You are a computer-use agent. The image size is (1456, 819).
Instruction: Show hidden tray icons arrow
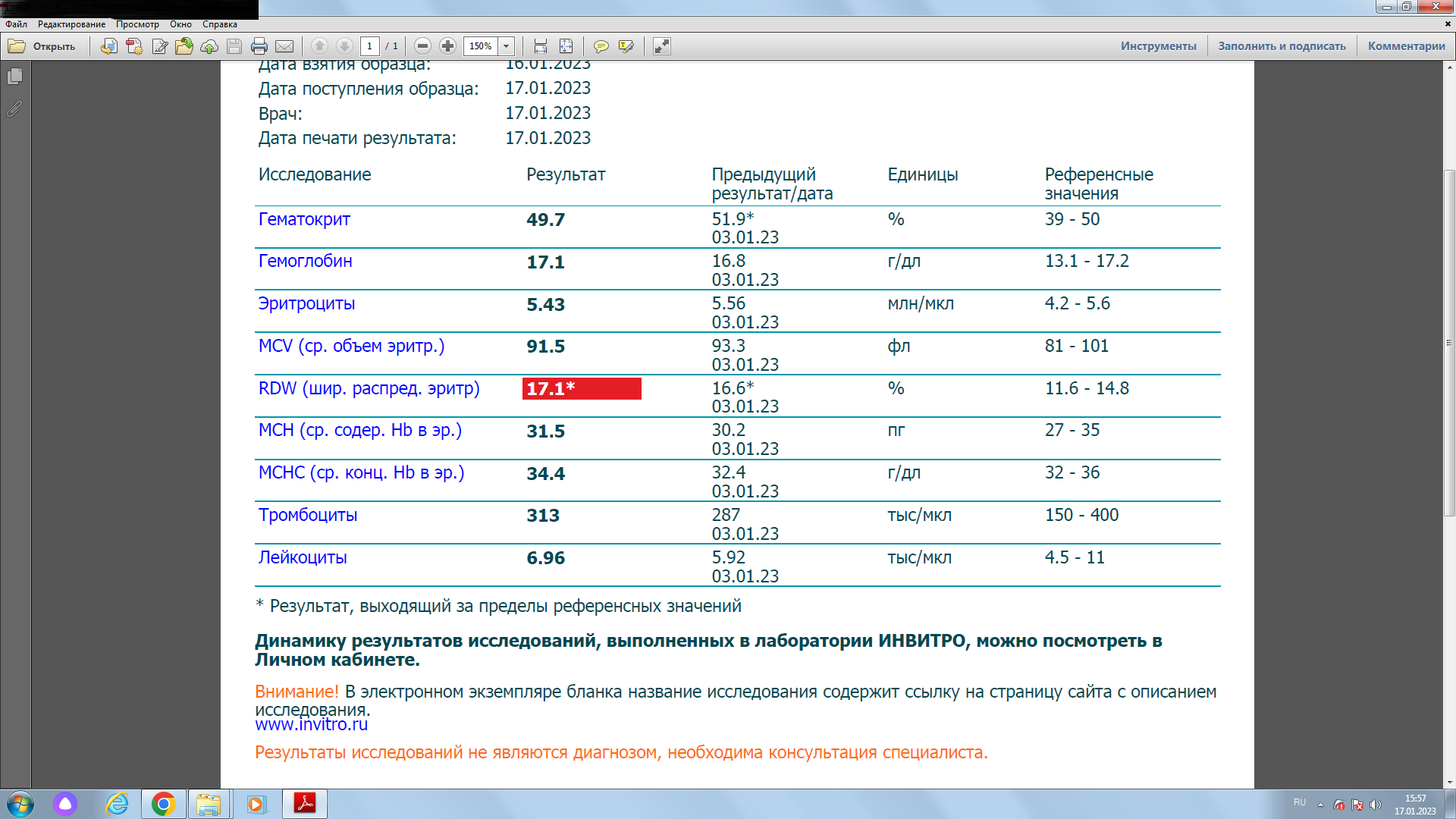[x=1320, y=805]
